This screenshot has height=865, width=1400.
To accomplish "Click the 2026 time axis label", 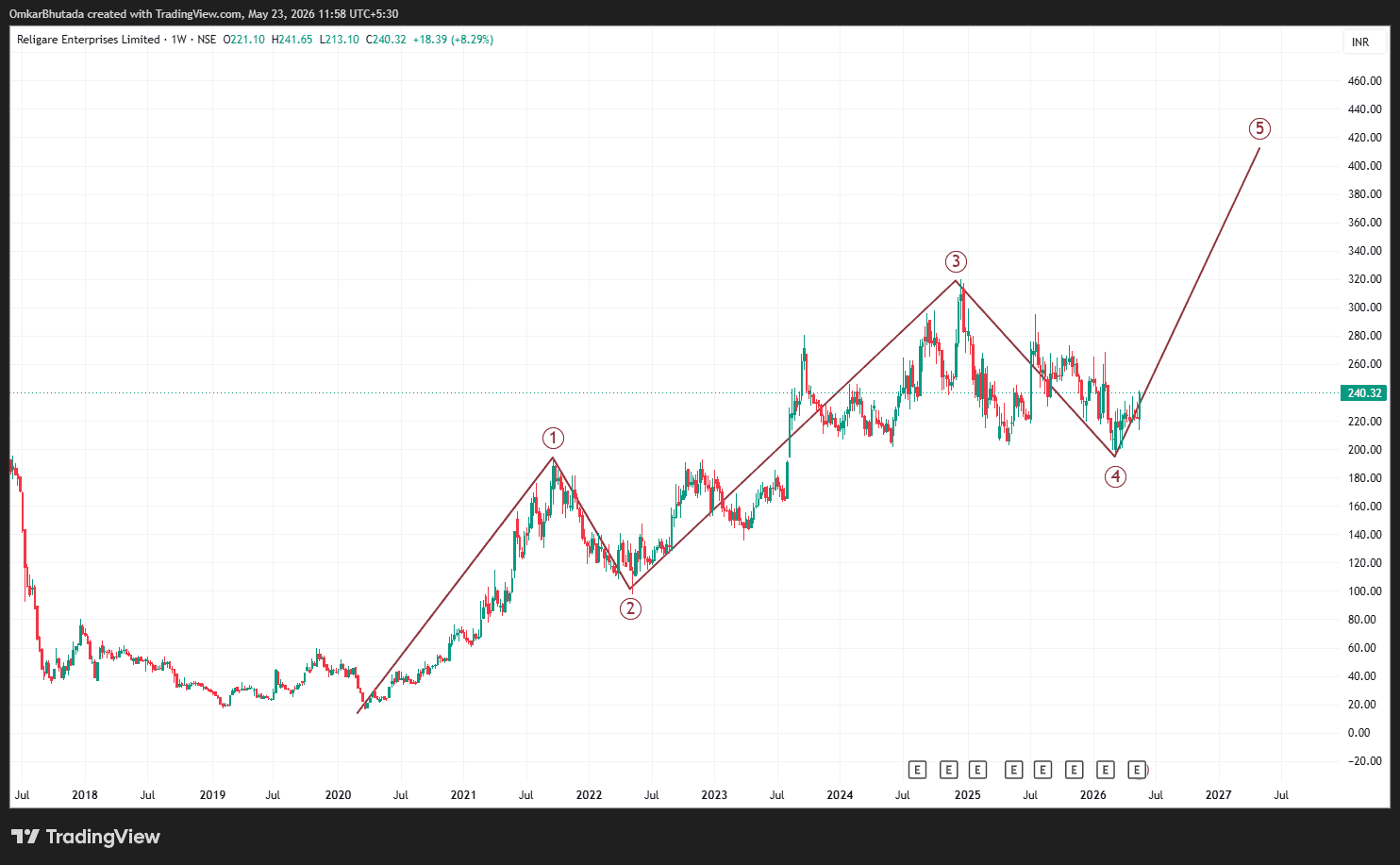I will (1093, 795).
